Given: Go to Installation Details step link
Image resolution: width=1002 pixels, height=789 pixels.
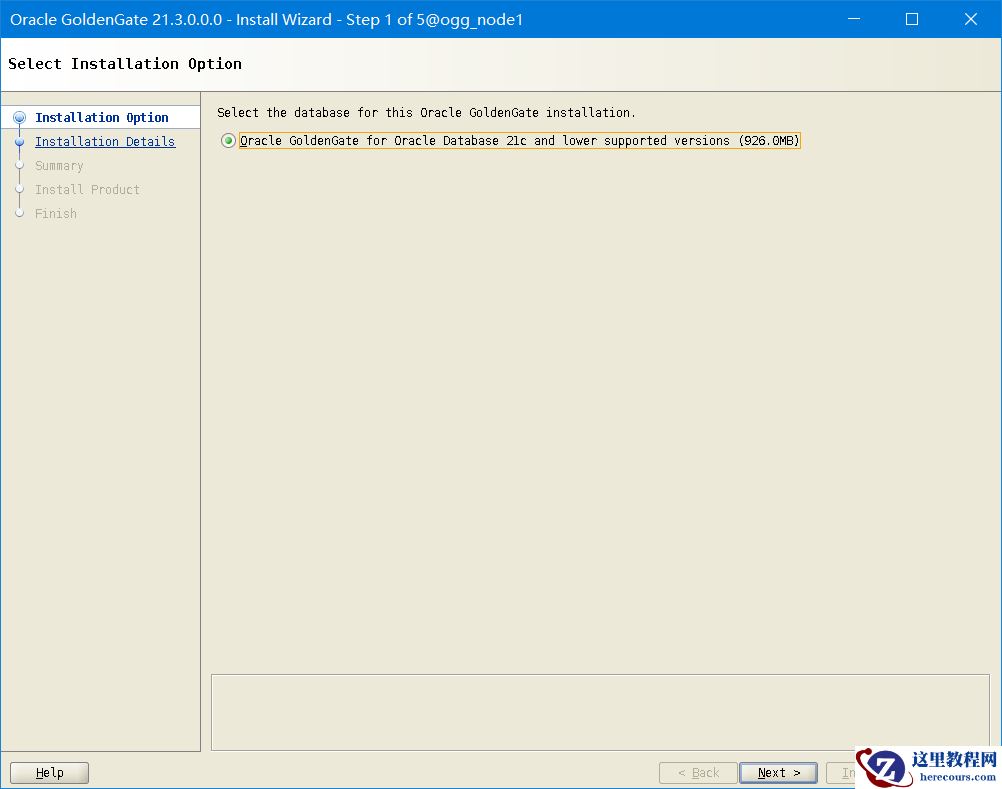Looking at the screenshot, I should click(105, 142).
